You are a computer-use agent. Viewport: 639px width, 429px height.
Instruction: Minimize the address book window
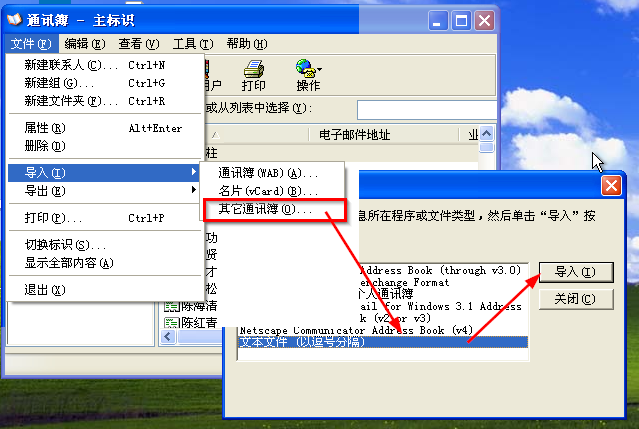pyautogui.click(x=438, y=20)
